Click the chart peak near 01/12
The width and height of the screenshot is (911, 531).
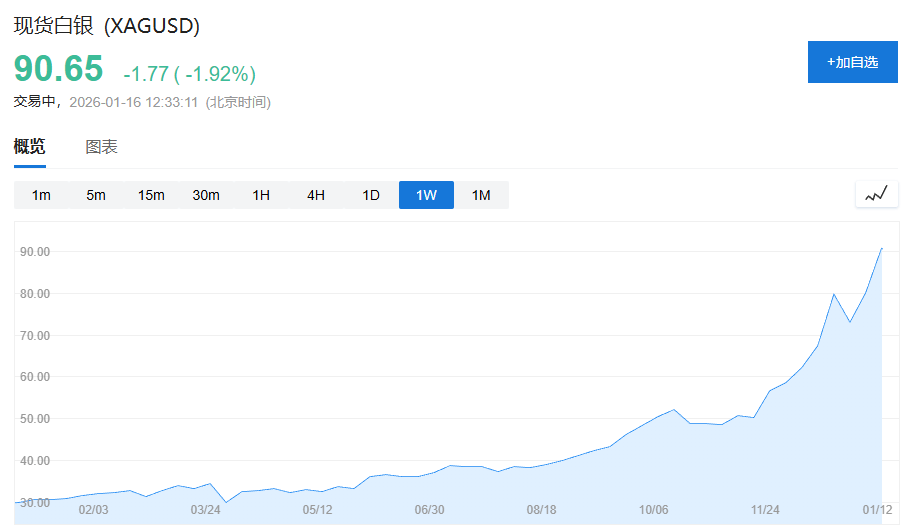[881, 248]
